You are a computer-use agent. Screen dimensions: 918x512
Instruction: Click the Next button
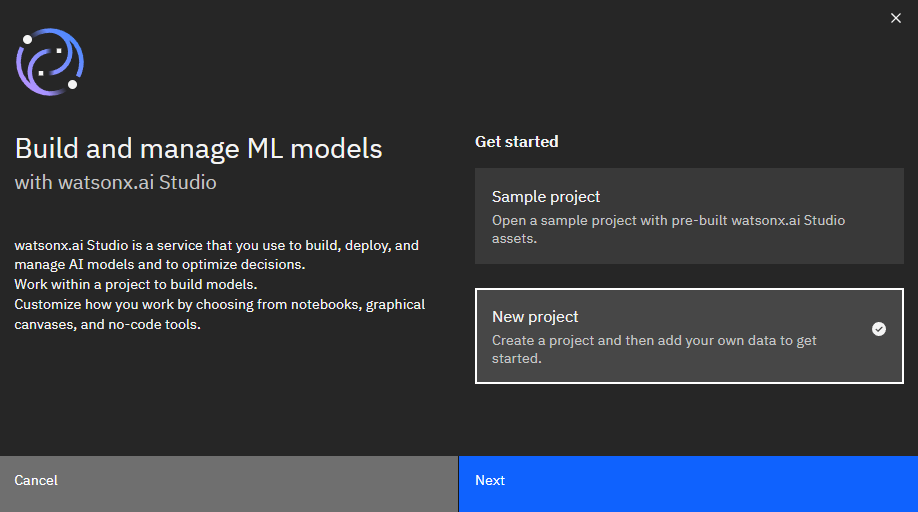click(x=688, y=484)
